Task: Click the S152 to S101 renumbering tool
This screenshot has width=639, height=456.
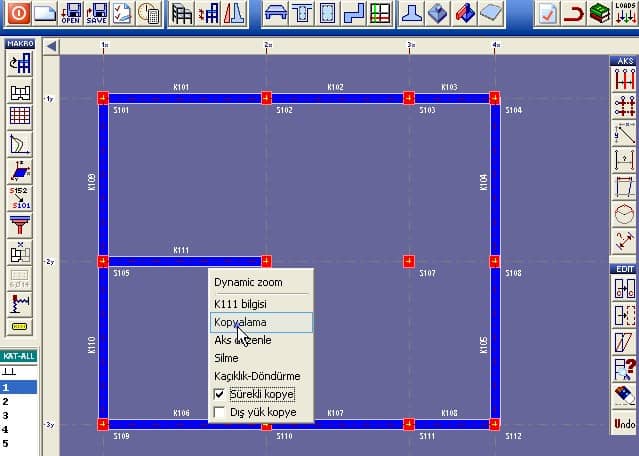Action: click(19, 196)
